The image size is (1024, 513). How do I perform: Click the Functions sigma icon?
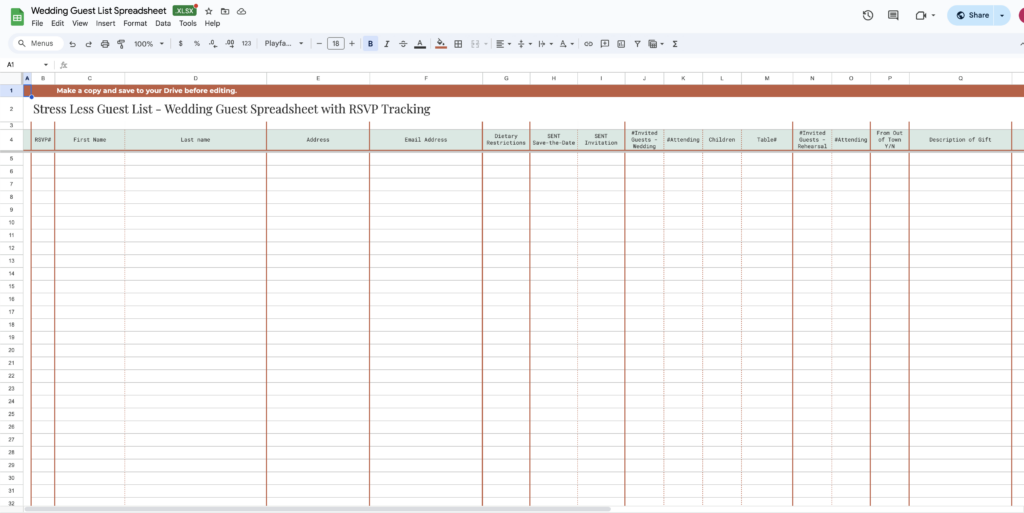675,44
